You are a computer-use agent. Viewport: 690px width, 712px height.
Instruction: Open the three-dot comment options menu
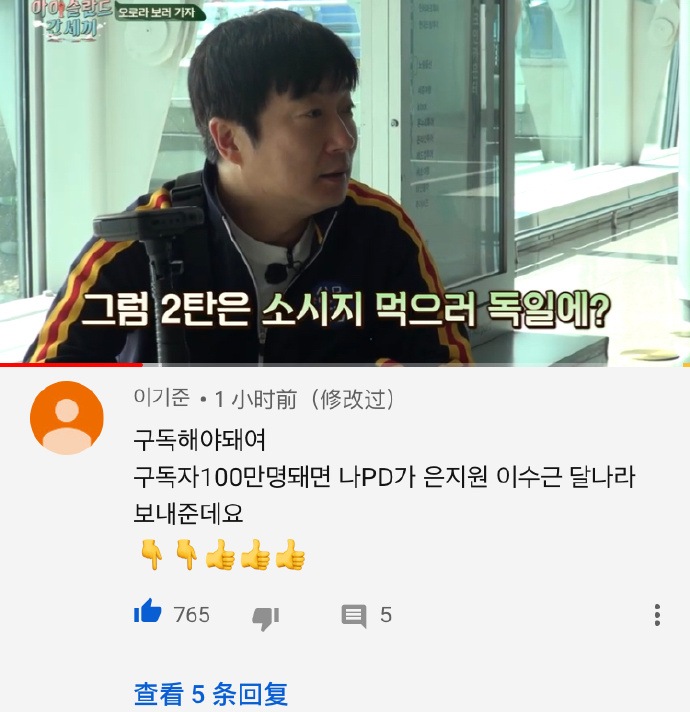(657, 615)
